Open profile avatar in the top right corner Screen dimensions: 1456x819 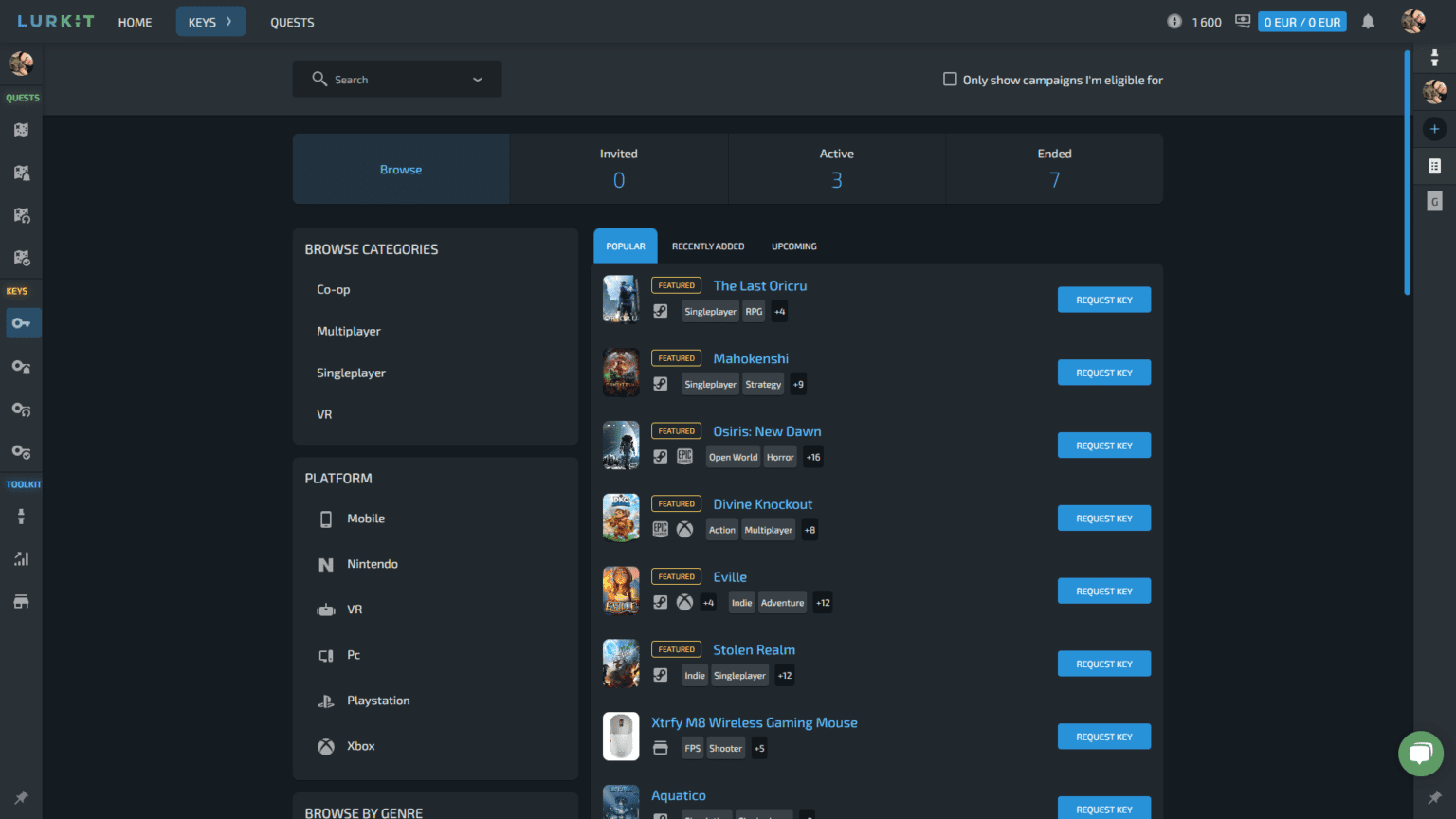[1413, 22]
